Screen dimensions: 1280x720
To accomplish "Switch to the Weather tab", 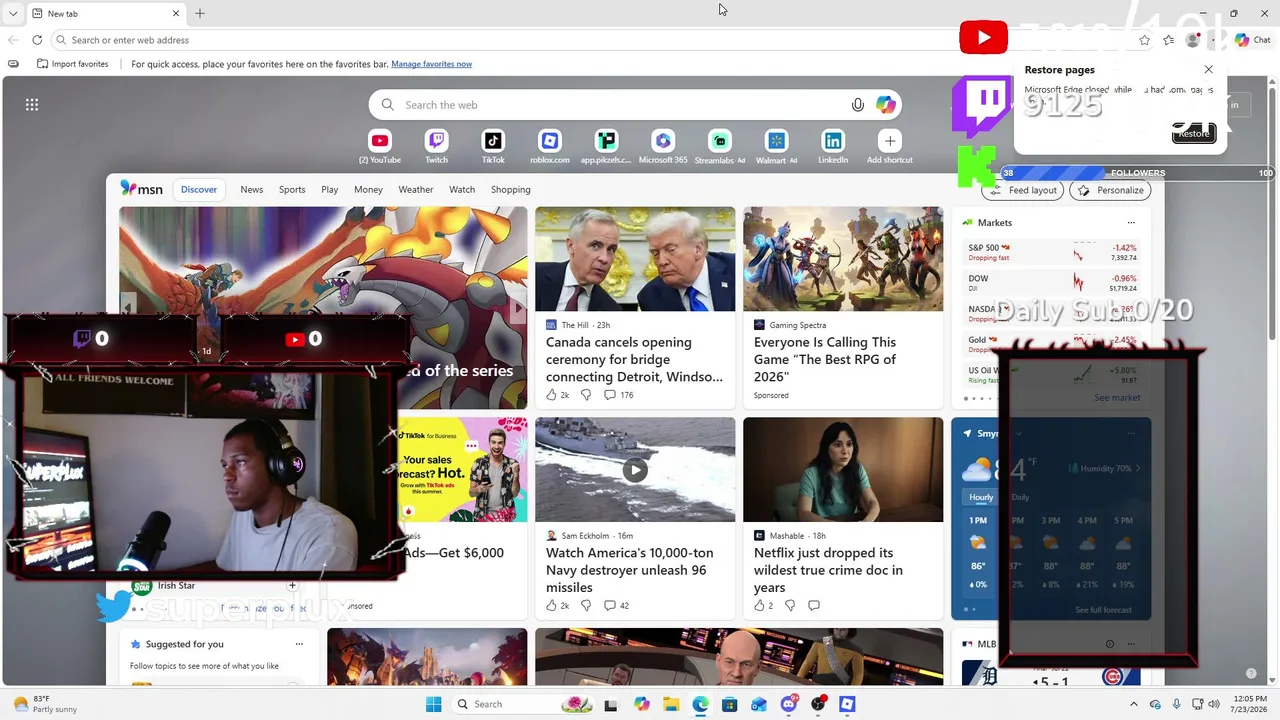I will [416, 189].
